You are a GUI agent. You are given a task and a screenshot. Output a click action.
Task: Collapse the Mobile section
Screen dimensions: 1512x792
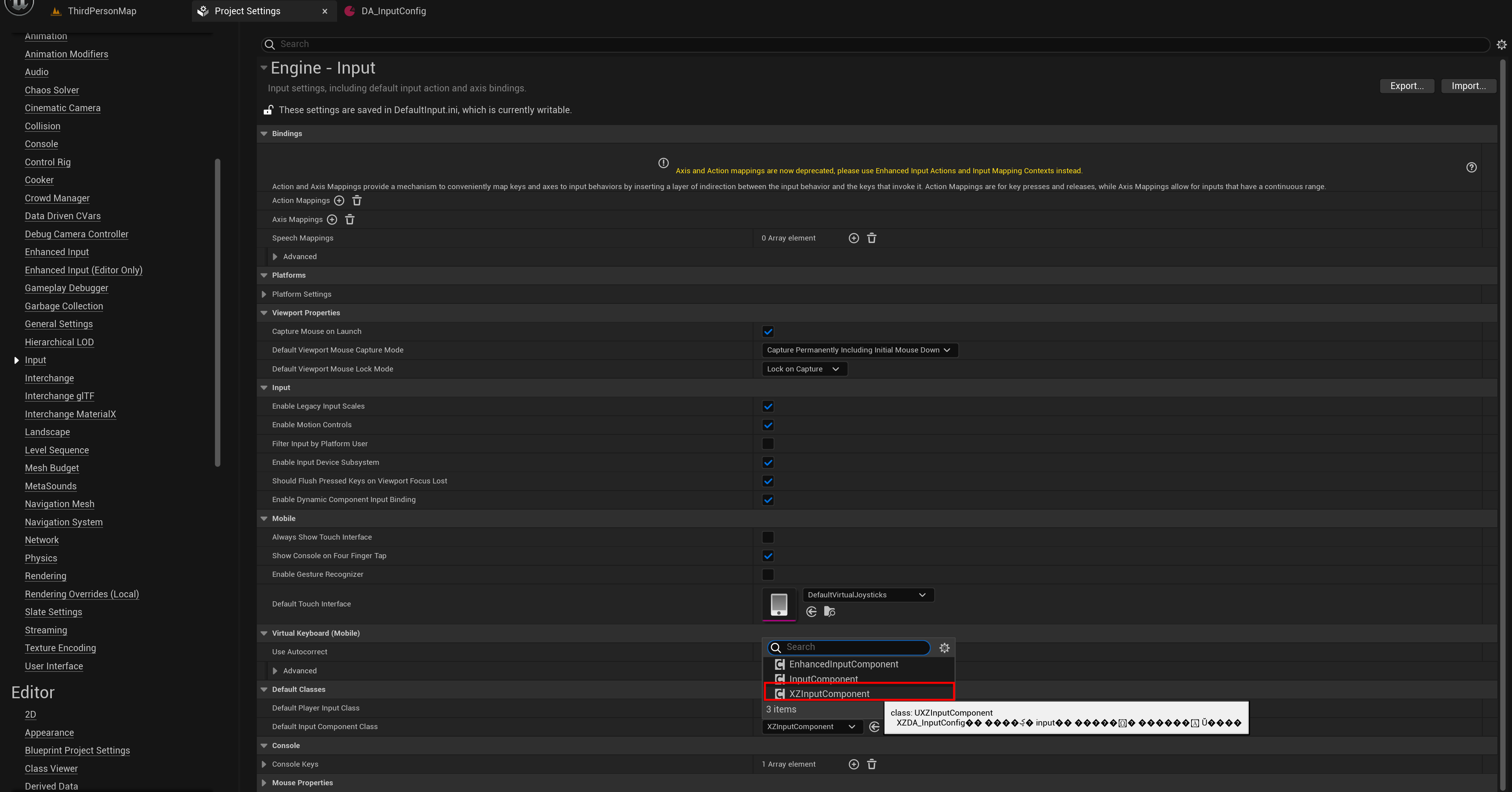click(264, 519)
